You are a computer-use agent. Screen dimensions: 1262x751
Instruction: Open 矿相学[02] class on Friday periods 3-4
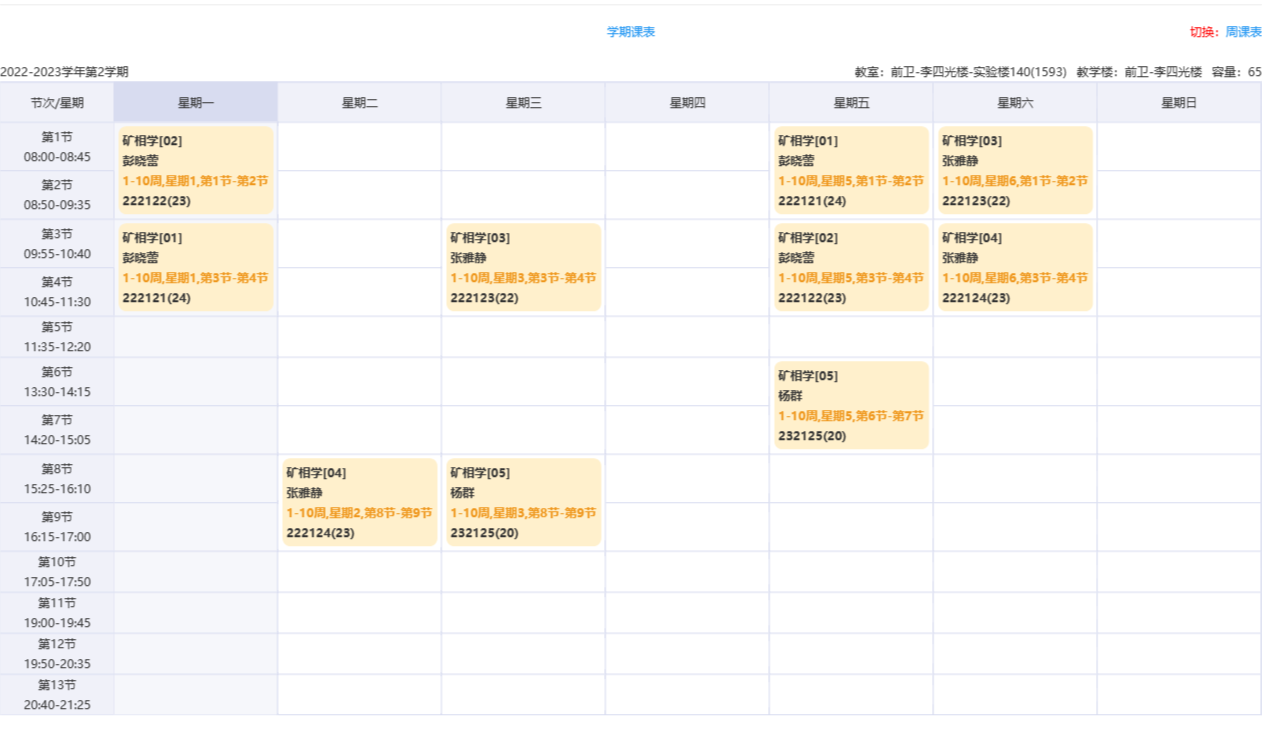[851, 267]
